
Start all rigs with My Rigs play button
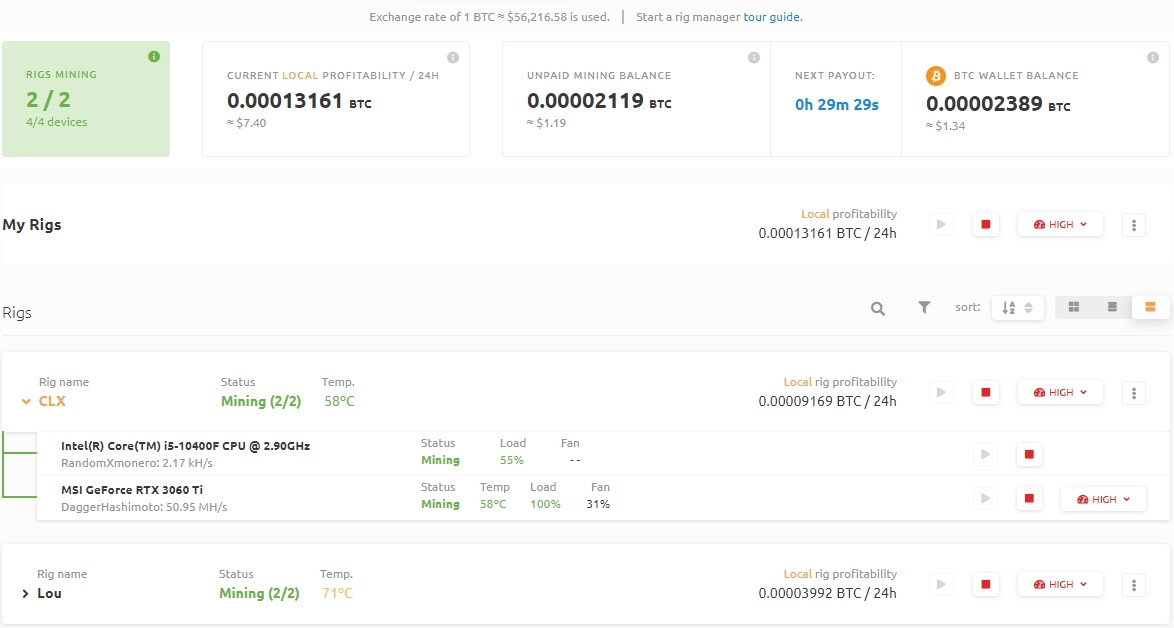941,225
